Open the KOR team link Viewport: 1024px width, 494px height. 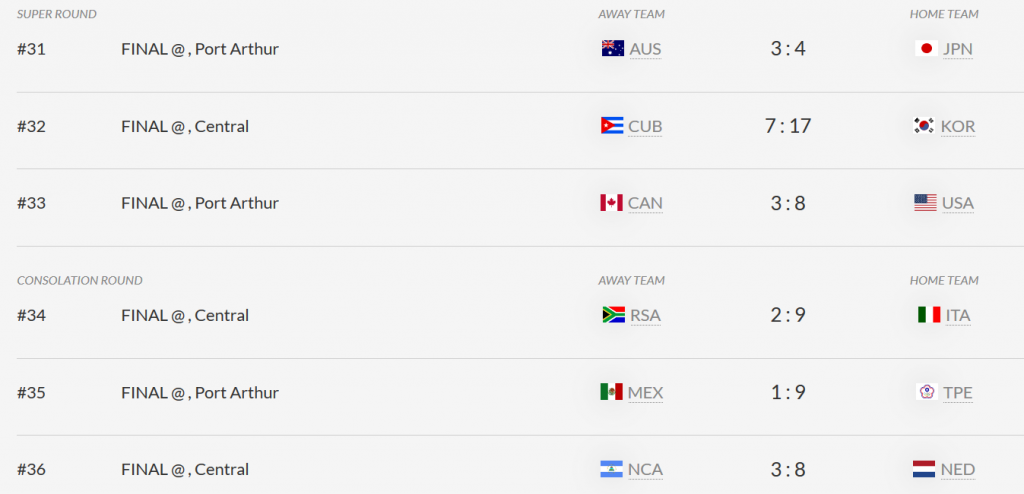click(958, 126)
